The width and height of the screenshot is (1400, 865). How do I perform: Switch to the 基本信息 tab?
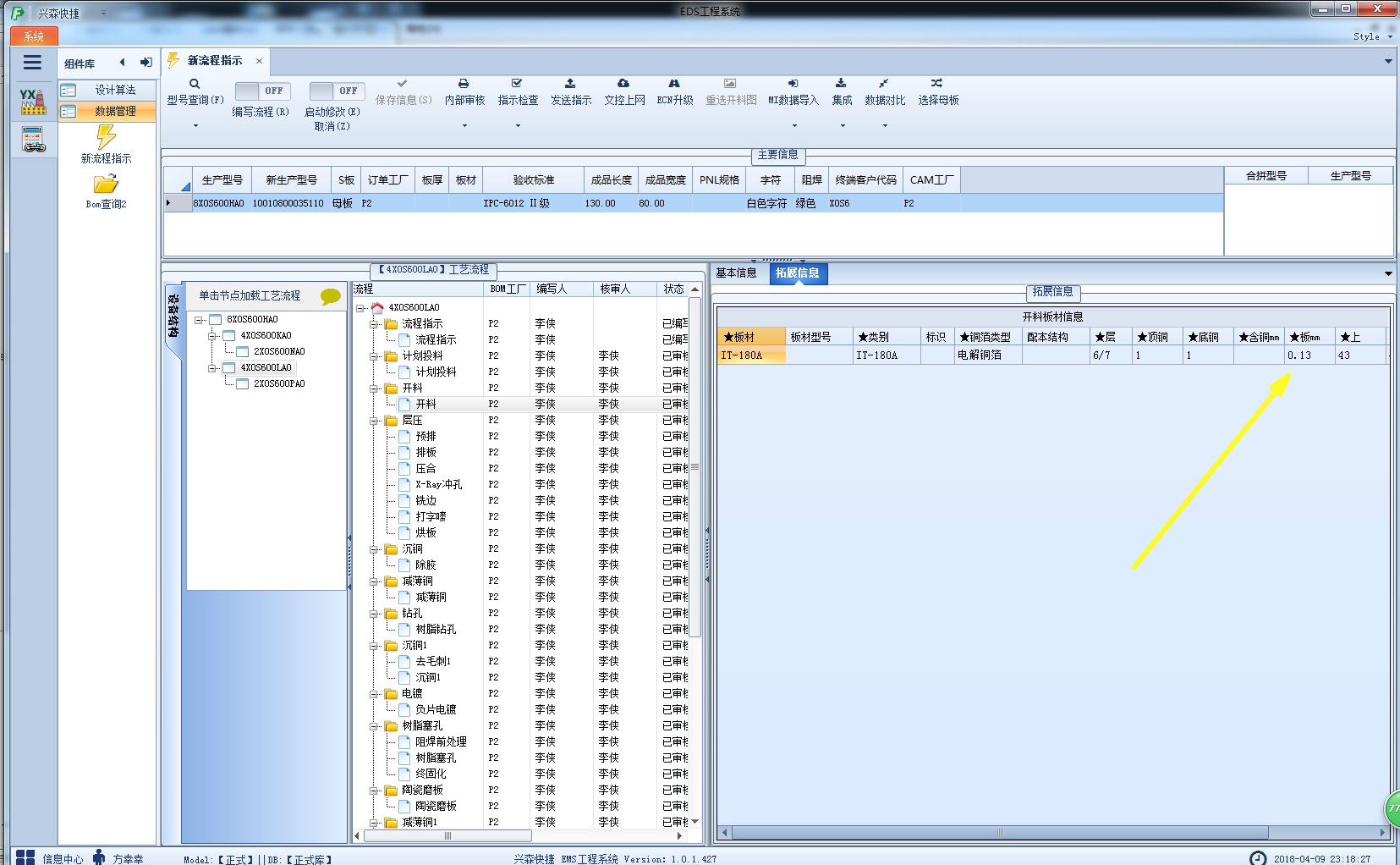pyautogui.click(x=736, y=273)
